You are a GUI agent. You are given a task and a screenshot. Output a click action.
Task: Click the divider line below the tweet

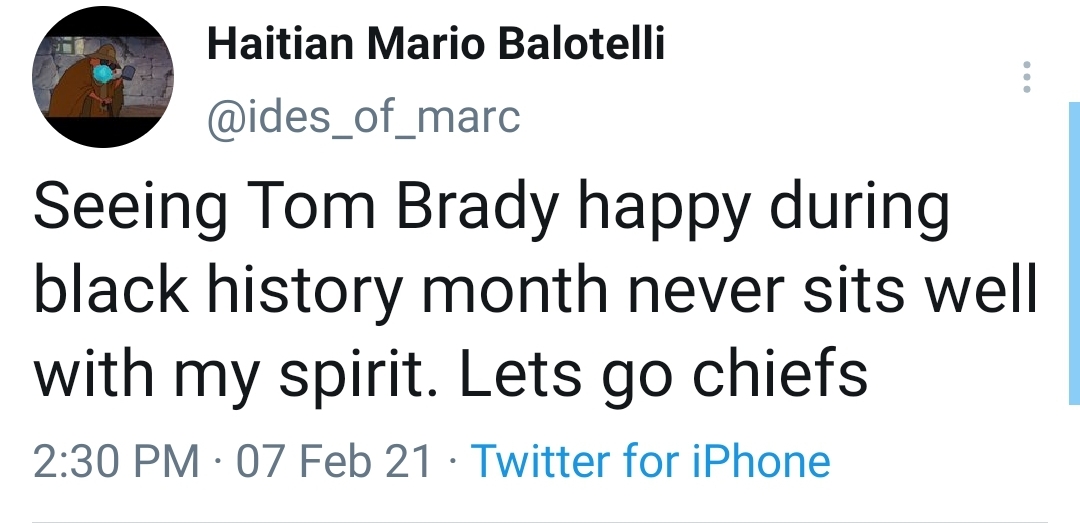pyautogui.click(x=540, y=521)
